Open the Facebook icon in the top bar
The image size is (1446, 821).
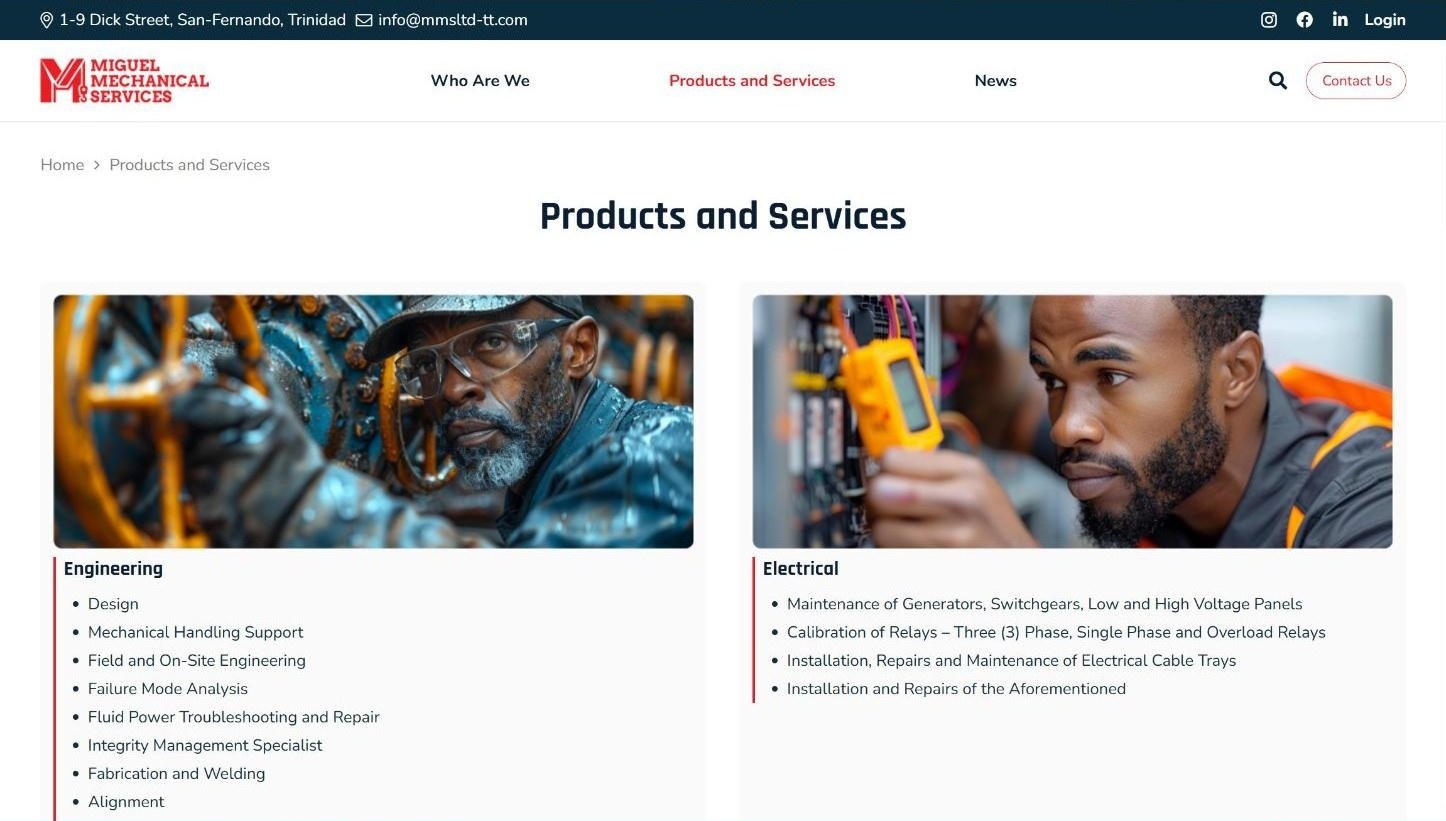coord(1305,20)
